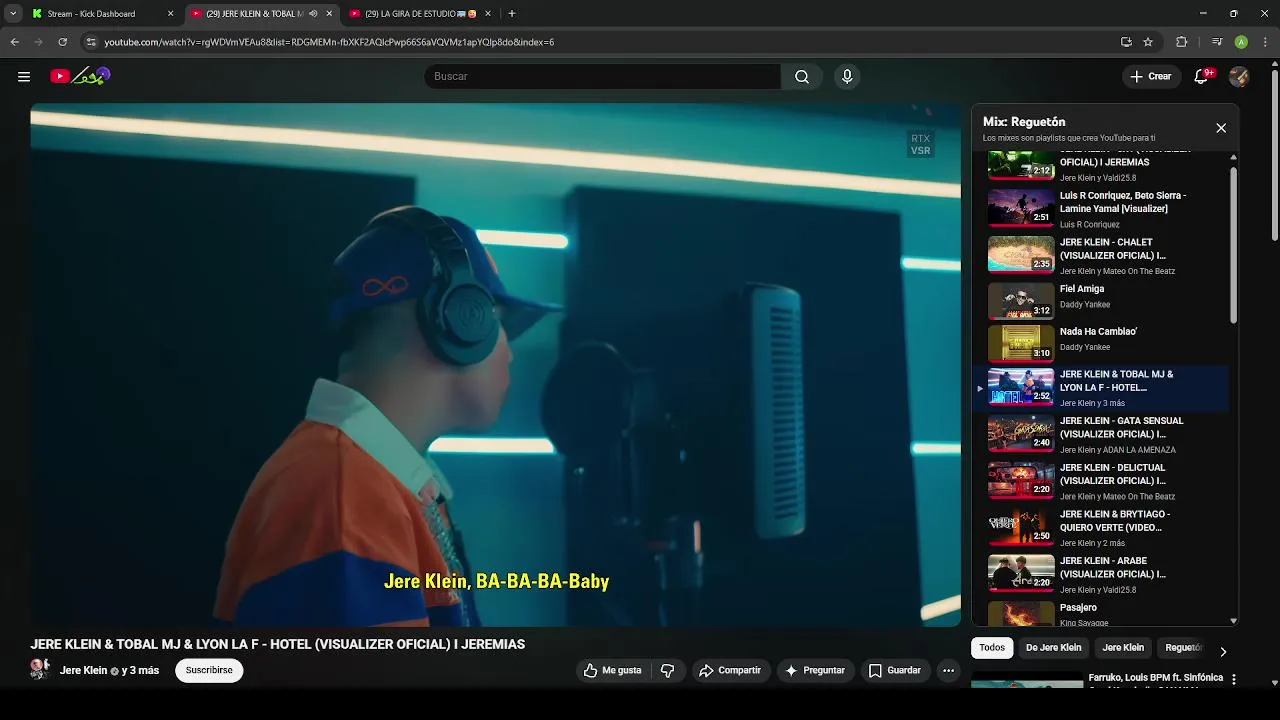Like the video with Me gusta

pyautogui.click(x=612, y=670)
